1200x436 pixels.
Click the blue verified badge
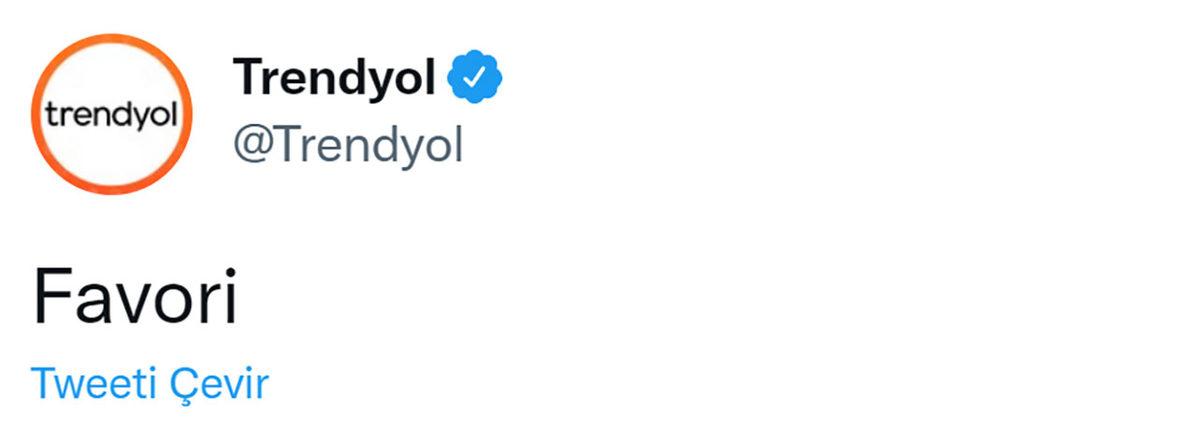(x=475, y=78)
